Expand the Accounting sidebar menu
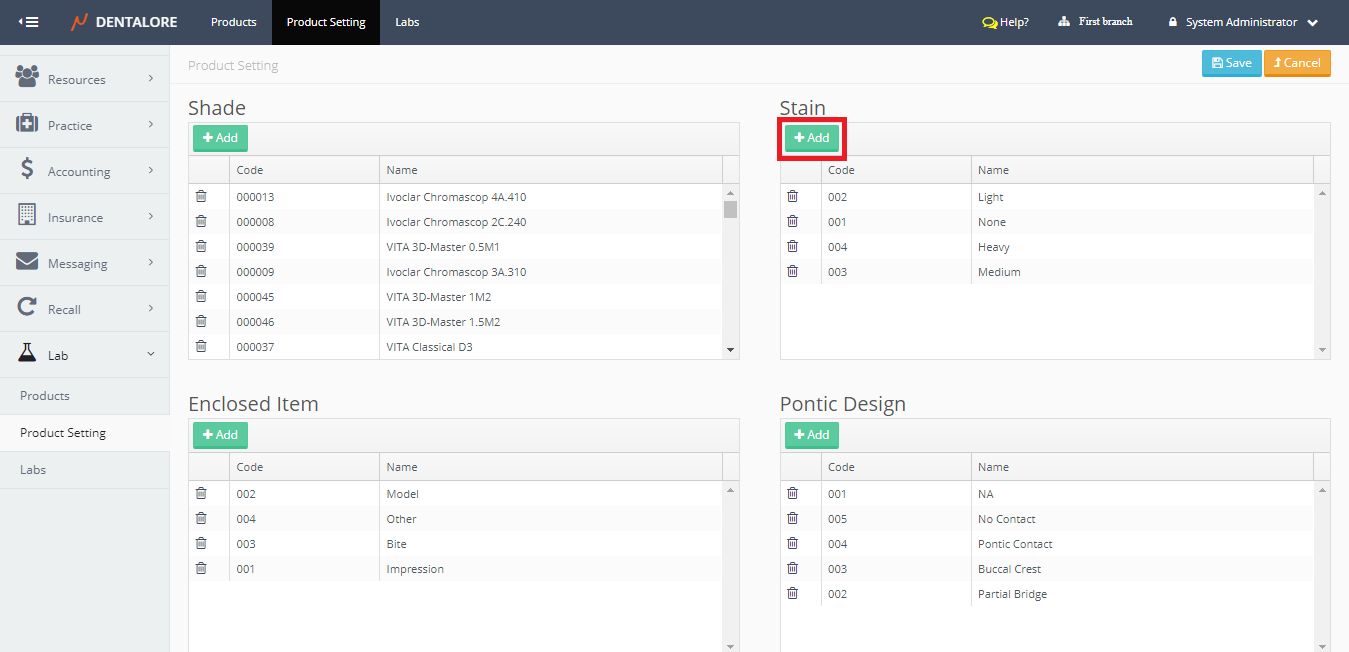The width and height of the screenshot is (1349, 652). pyautogui.click(x=84, y=171)
